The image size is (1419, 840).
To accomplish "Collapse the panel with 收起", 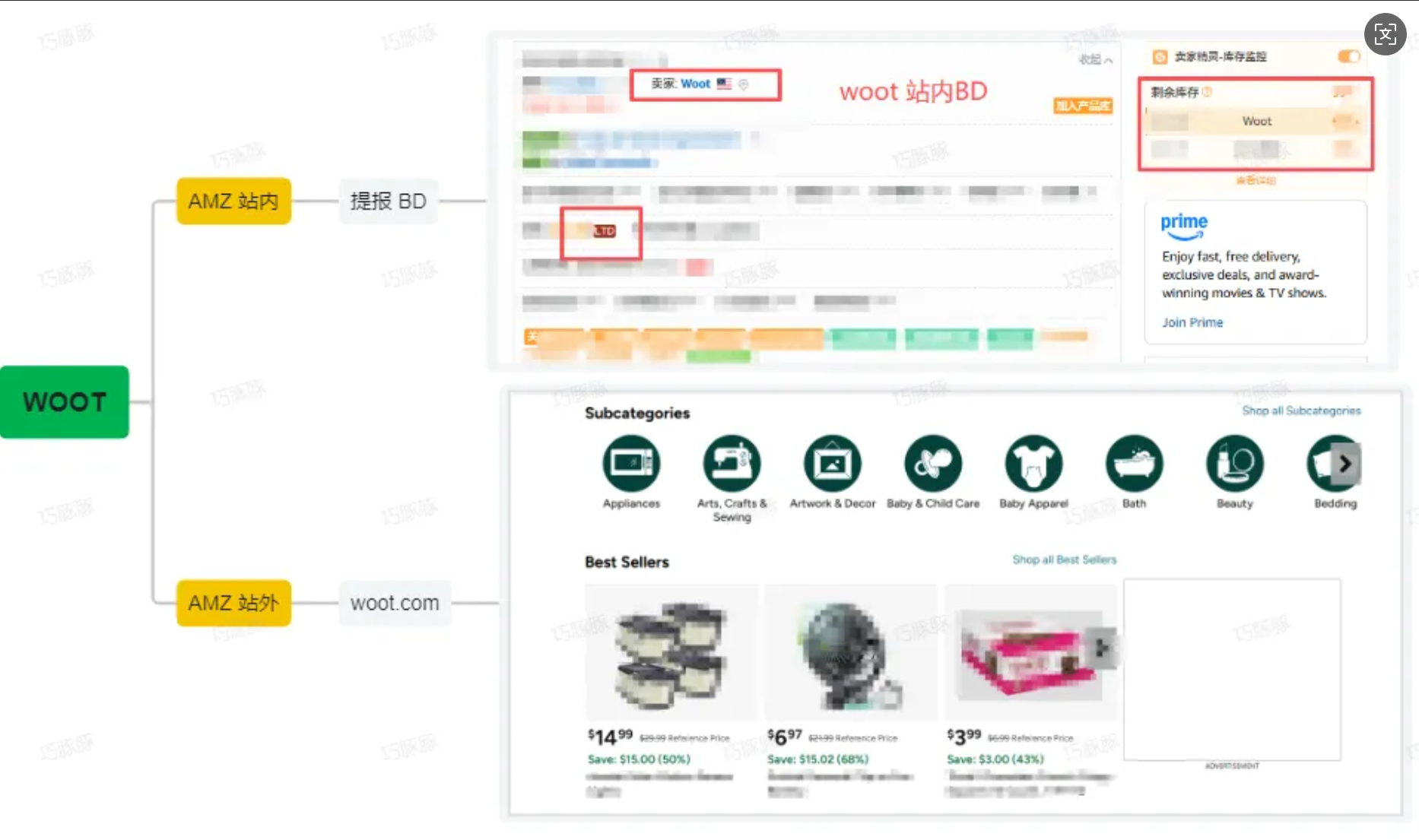I will point(1096,59).
